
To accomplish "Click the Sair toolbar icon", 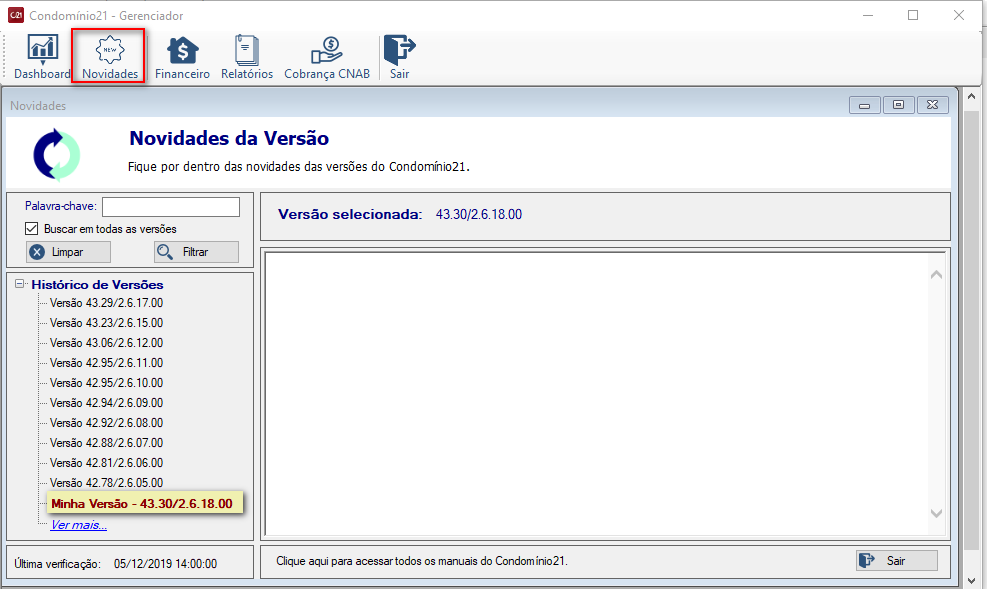I will coord(399,57).
